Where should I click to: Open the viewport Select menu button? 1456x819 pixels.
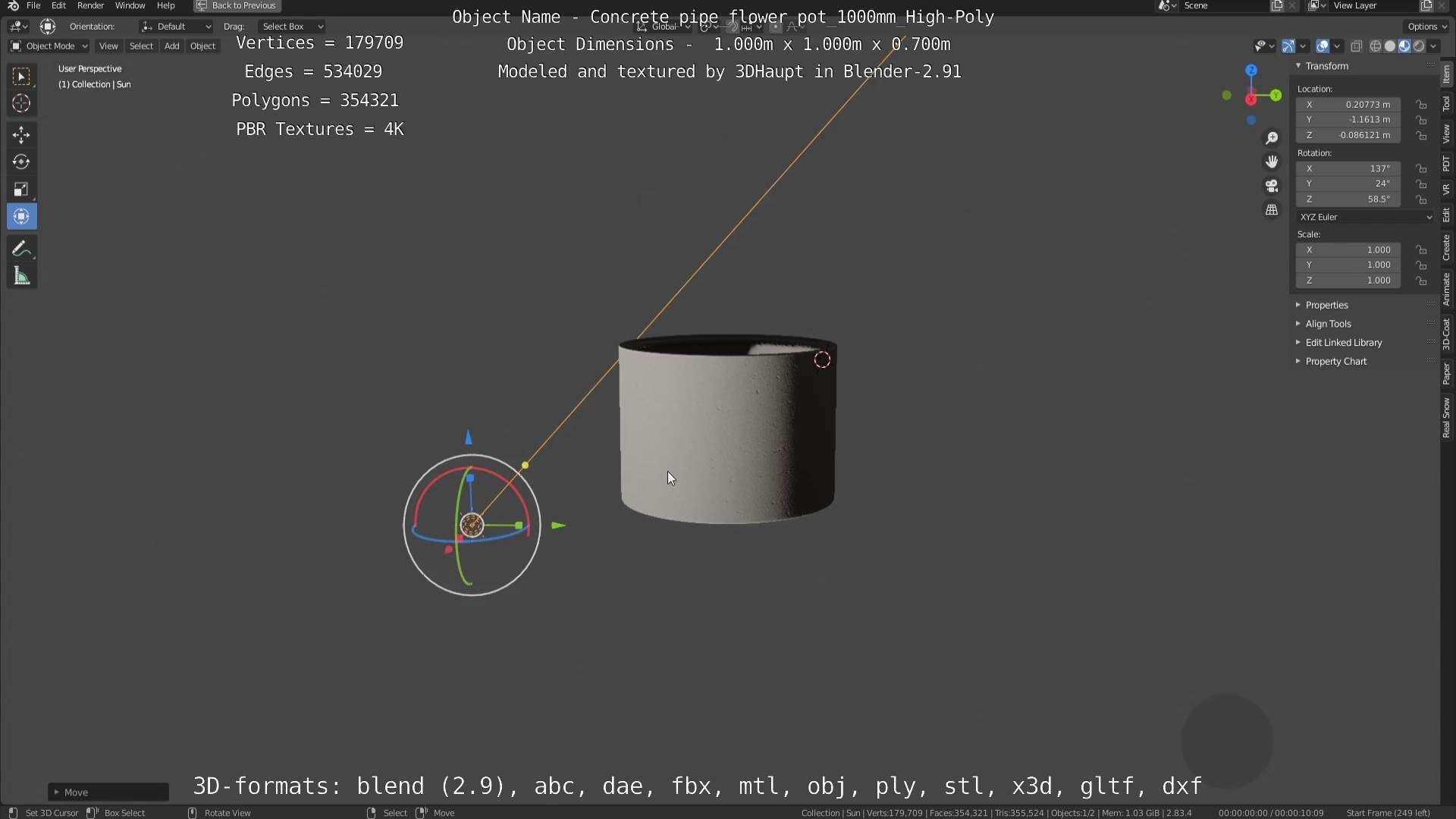pyautogui.click(x=141, y=46)
